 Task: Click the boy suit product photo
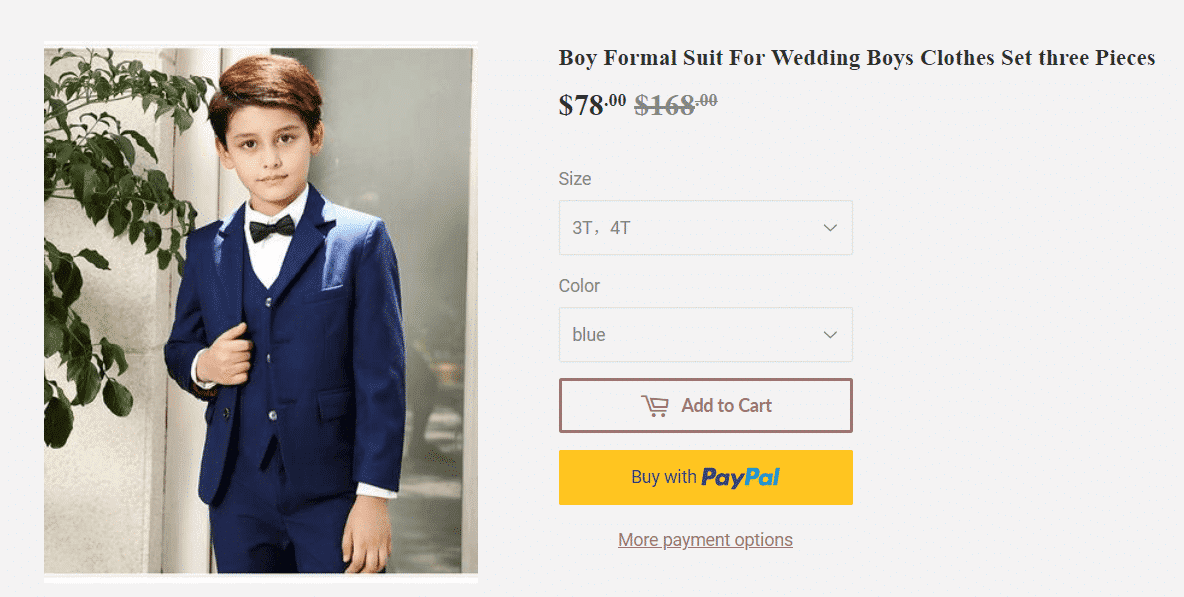[261, 310]
